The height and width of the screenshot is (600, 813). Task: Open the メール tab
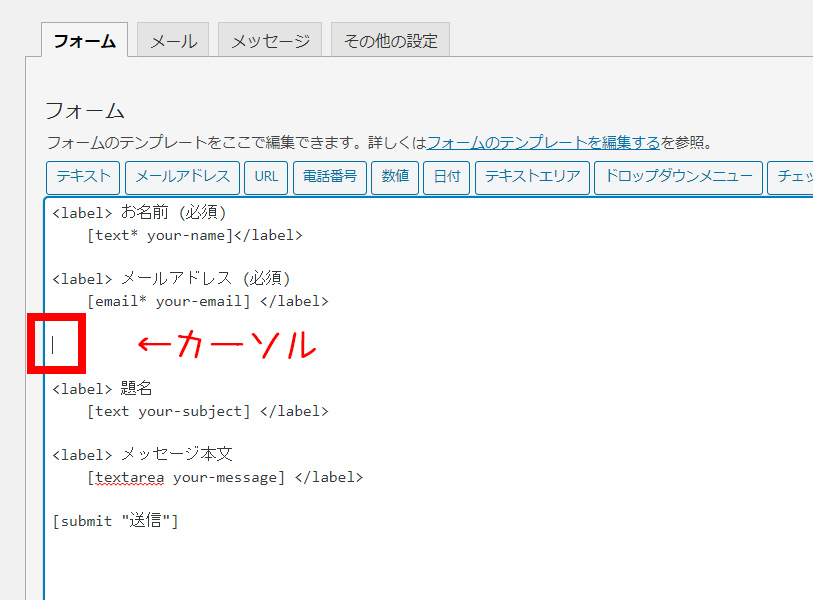click(173, 41)
